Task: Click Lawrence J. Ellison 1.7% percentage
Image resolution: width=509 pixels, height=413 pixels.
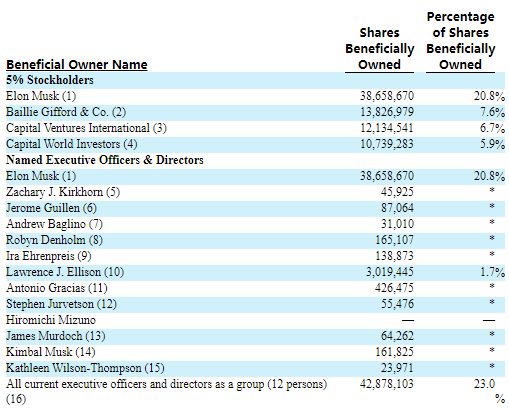Action: point(492,272)
